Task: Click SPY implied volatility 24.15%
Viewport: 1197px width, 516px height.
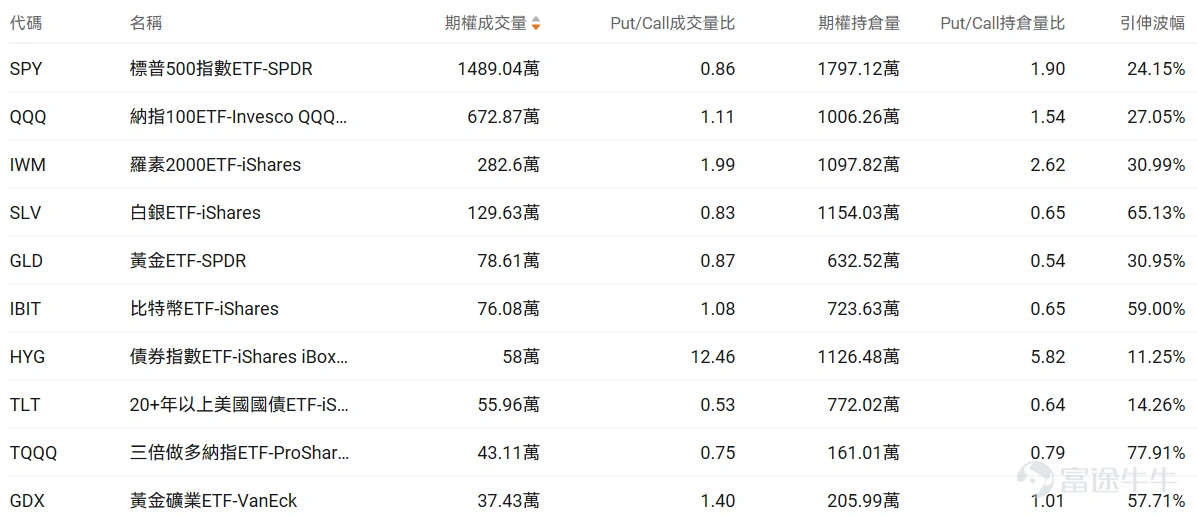Action: pyautogui.click(x=1157, y=69)
